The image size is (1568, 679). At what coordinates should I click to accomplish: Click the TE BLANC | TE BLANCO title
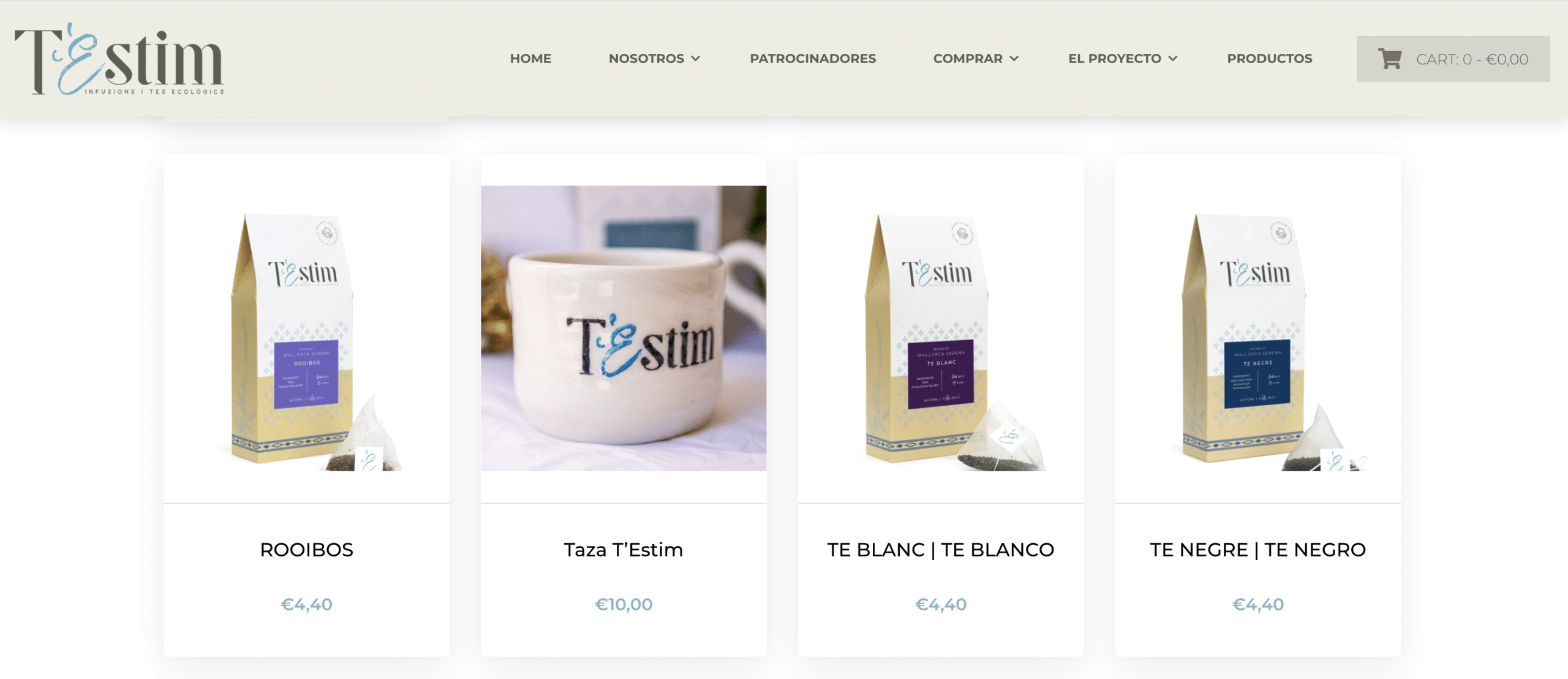click(941, 550)
